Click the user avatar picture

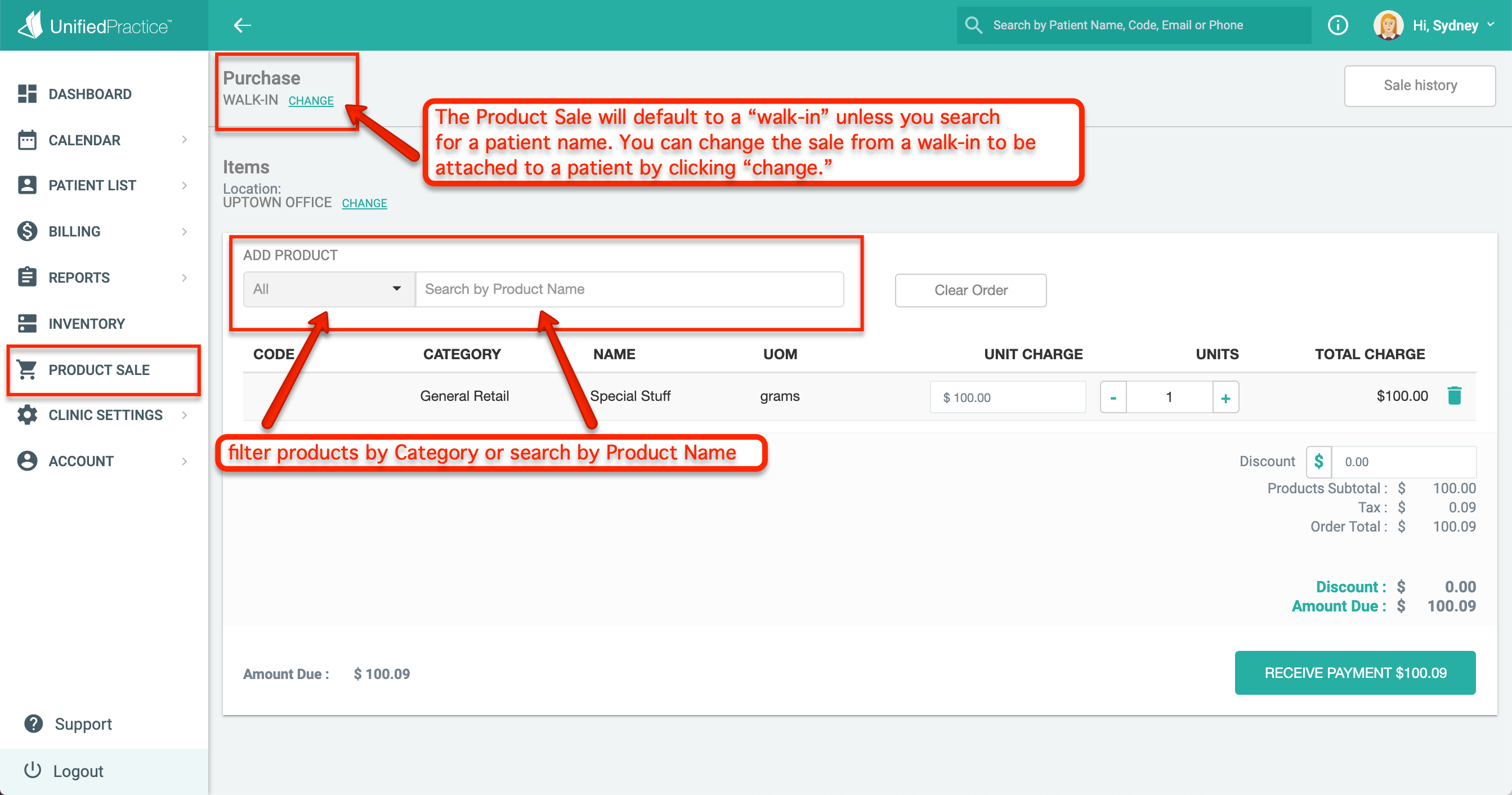pyautogui.click(x=1388, y=25)
